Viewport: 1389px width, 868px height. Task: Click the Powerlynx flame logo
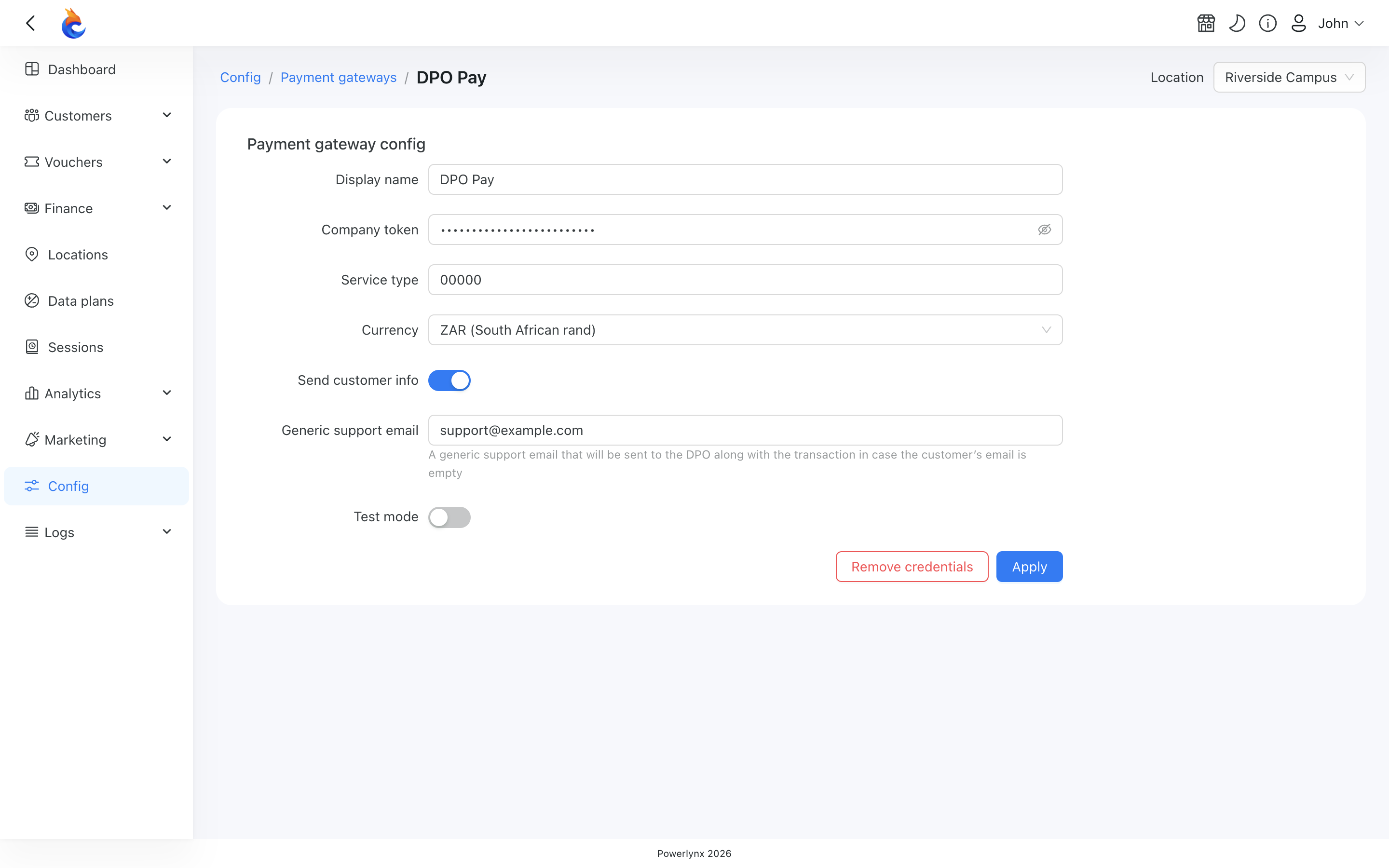point(73,24)
